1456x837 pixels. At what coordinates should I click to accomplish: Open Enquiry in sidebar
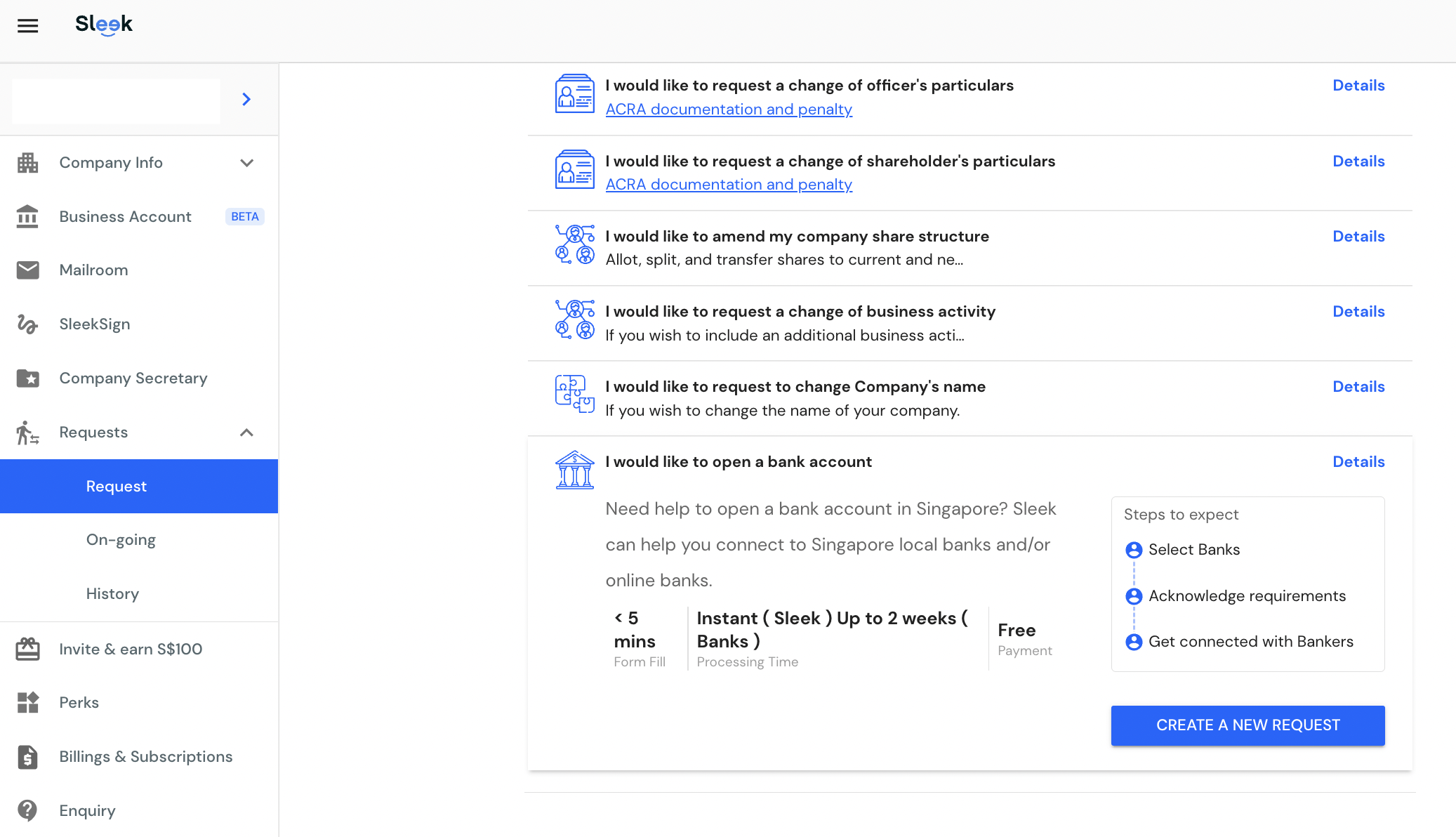point(87,810)
